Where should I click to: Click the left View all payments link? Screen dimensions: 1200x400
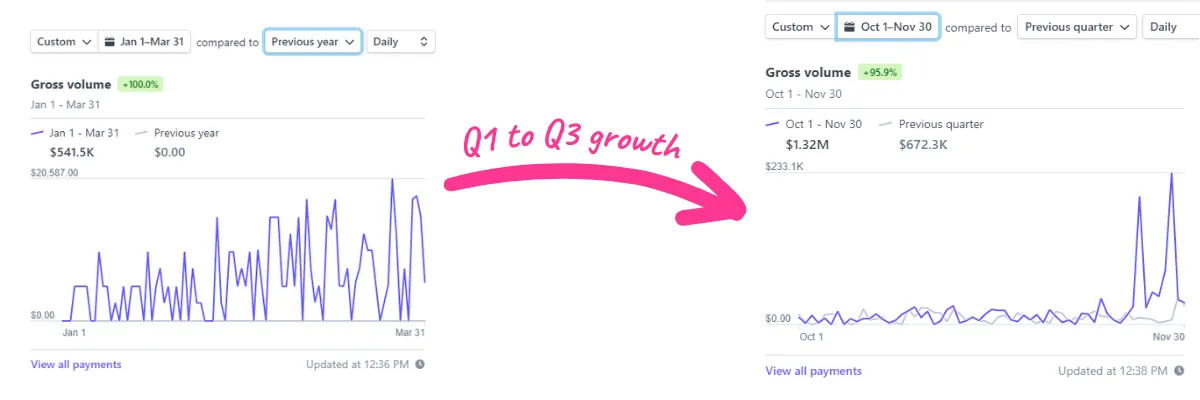click(x=76, y=365)
